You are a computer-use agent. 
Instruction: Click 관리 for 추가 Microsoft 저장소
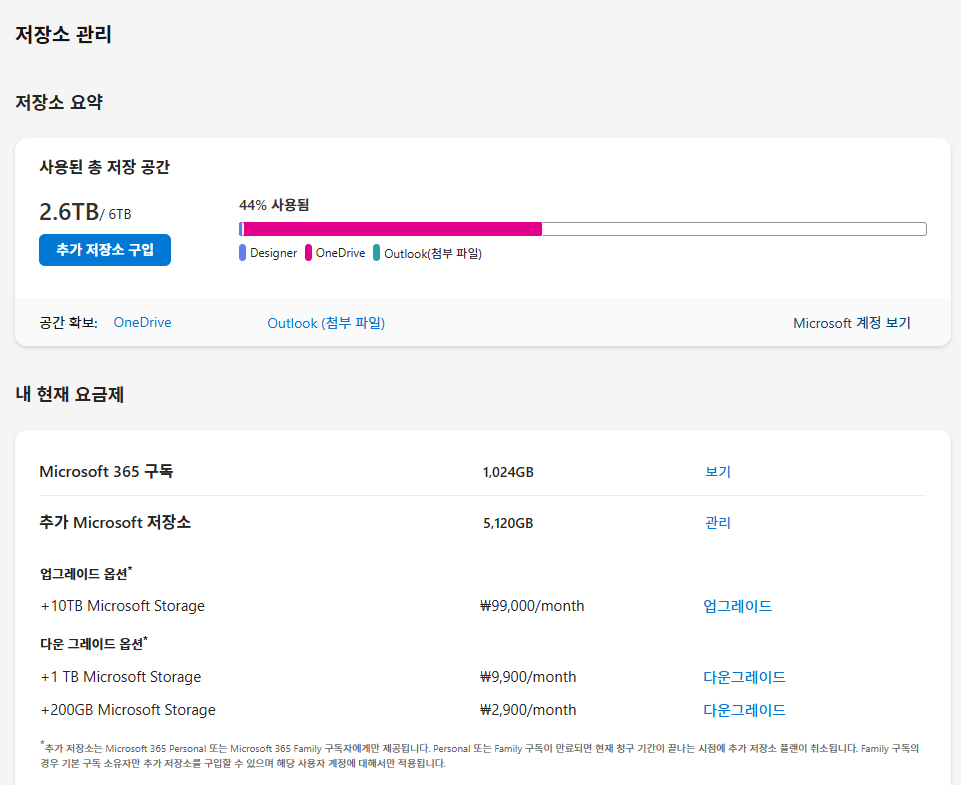tap(718, 523)
